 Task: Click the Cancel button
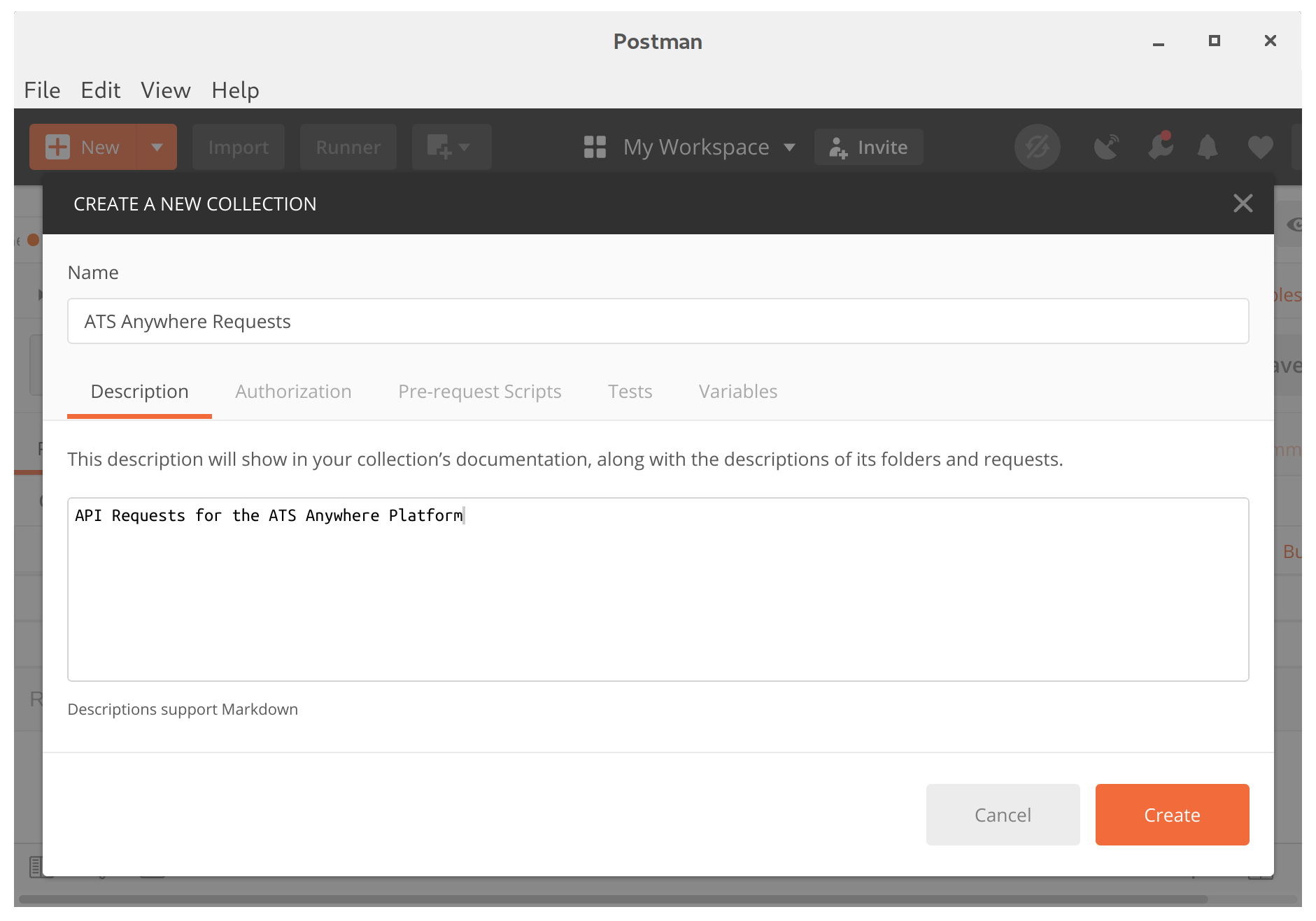point(1003,815)
